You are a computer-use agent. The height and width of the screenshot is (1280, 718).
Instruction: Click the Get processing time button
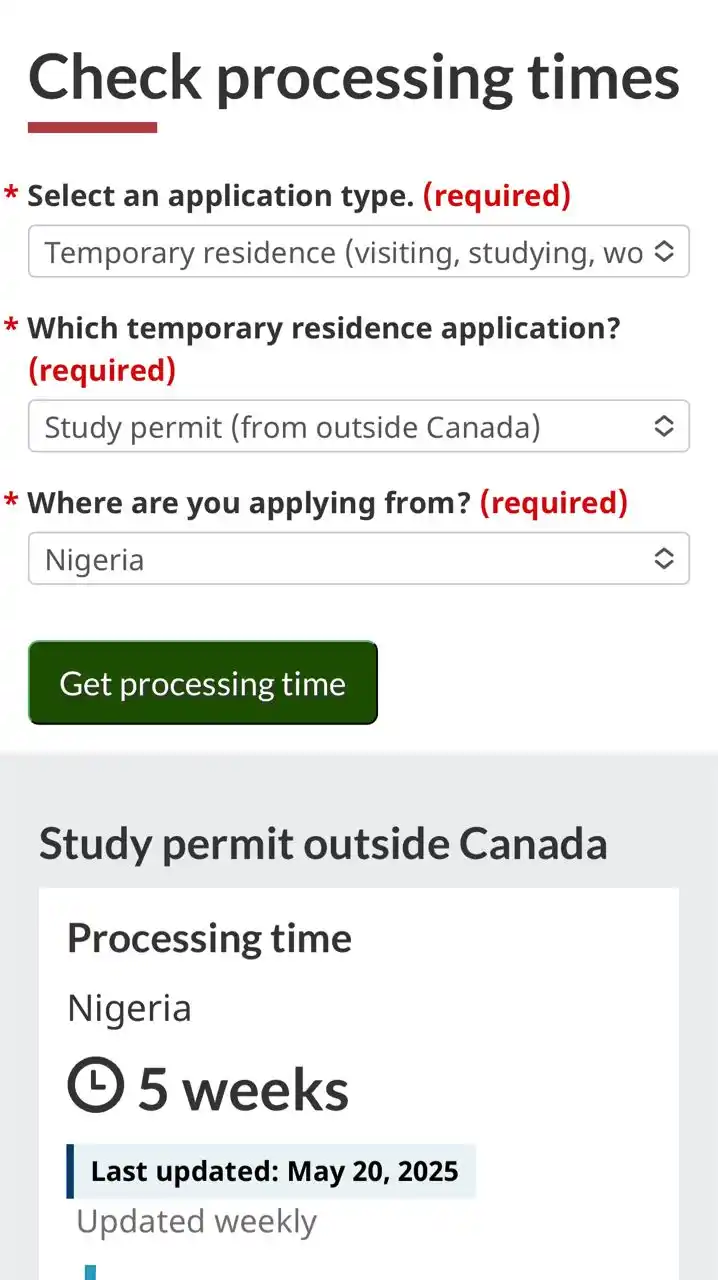point(203,683)
